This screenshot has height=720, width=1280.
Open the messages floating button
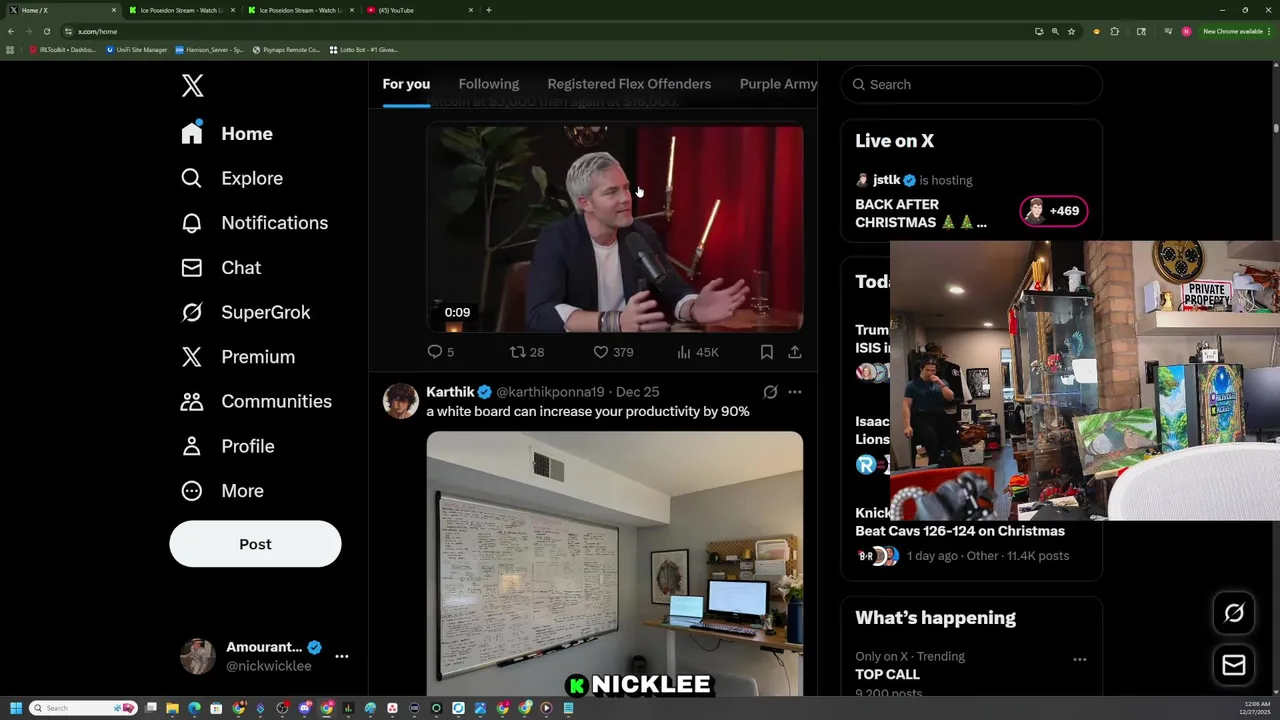(x=1234, y=665)
